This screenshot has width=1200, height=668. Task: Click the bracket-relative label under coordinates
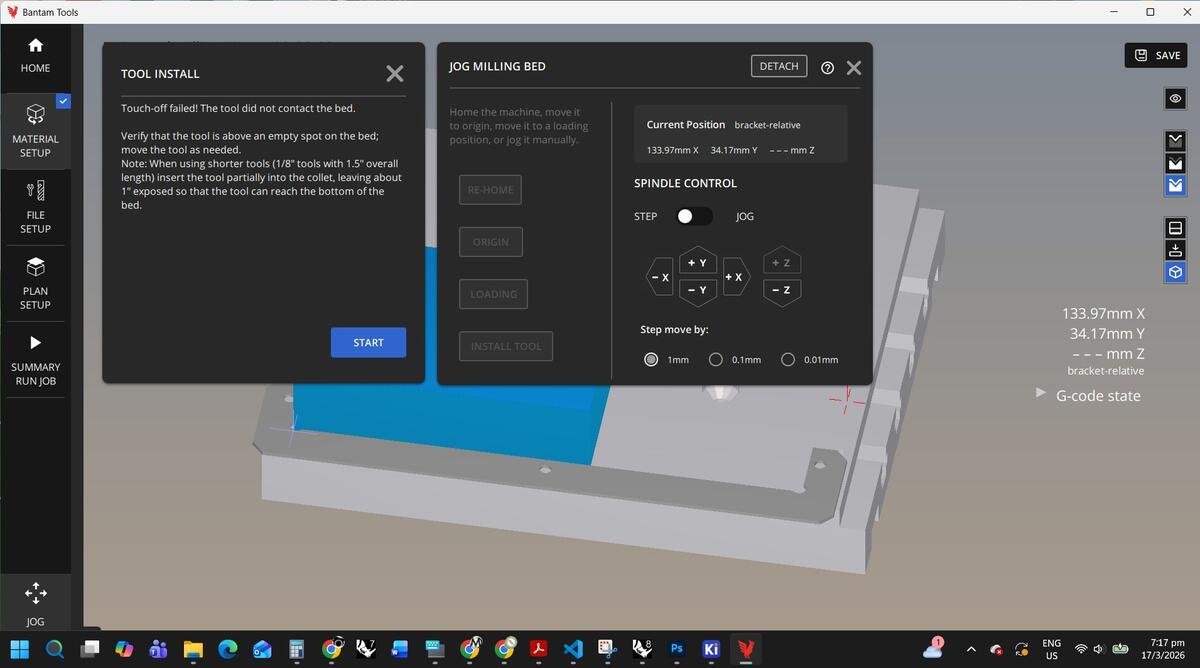[1106, 371]
